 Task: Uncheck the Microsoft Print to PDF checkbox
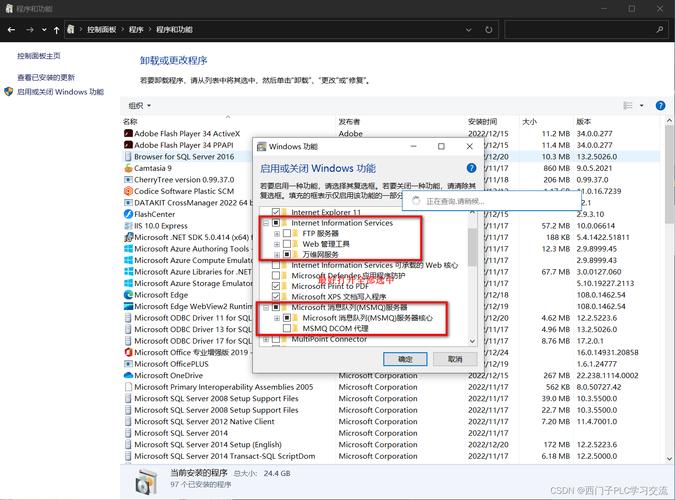tap(276, 286)
